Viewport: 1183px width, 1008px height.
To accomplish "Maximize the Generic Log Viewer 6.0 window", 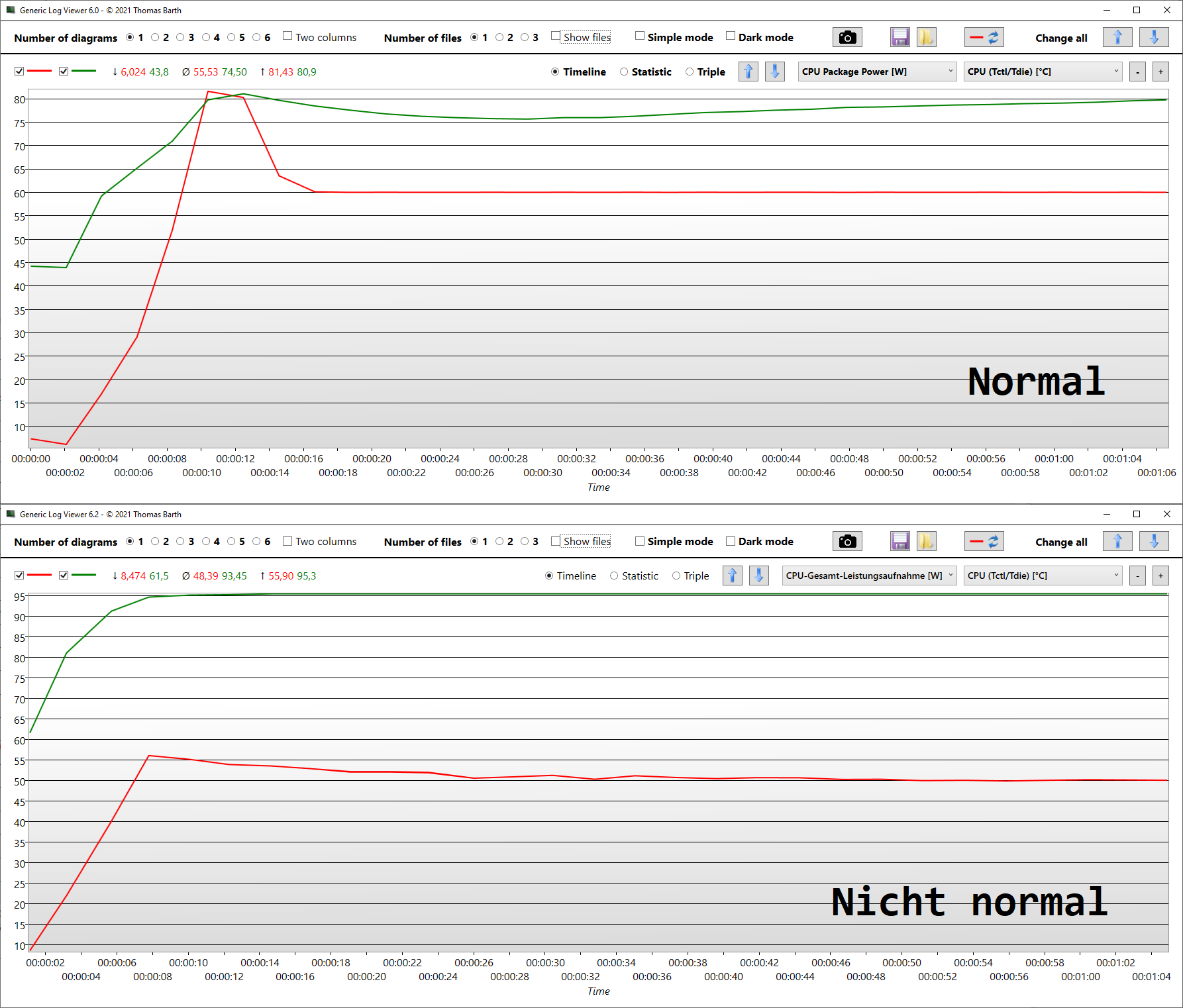I will (x=1137, y=10).
